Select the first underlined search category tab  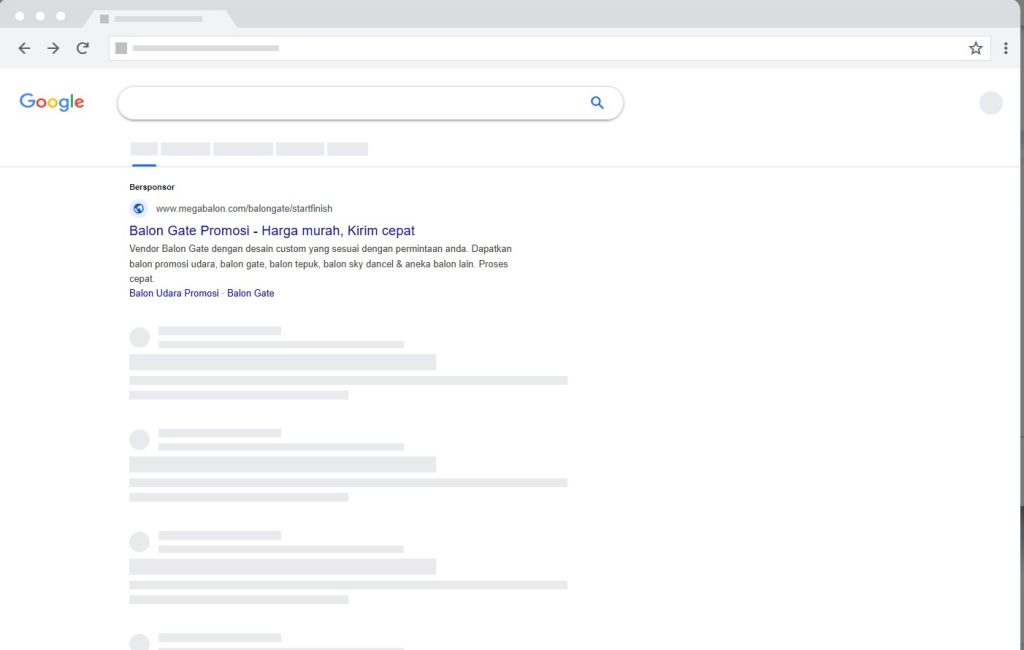144,150
